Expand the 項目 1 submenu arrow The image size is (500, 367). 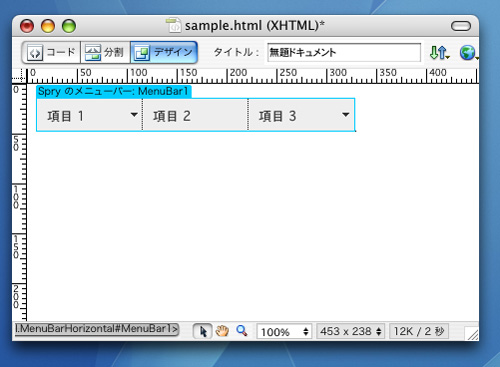tap(134, 115)
